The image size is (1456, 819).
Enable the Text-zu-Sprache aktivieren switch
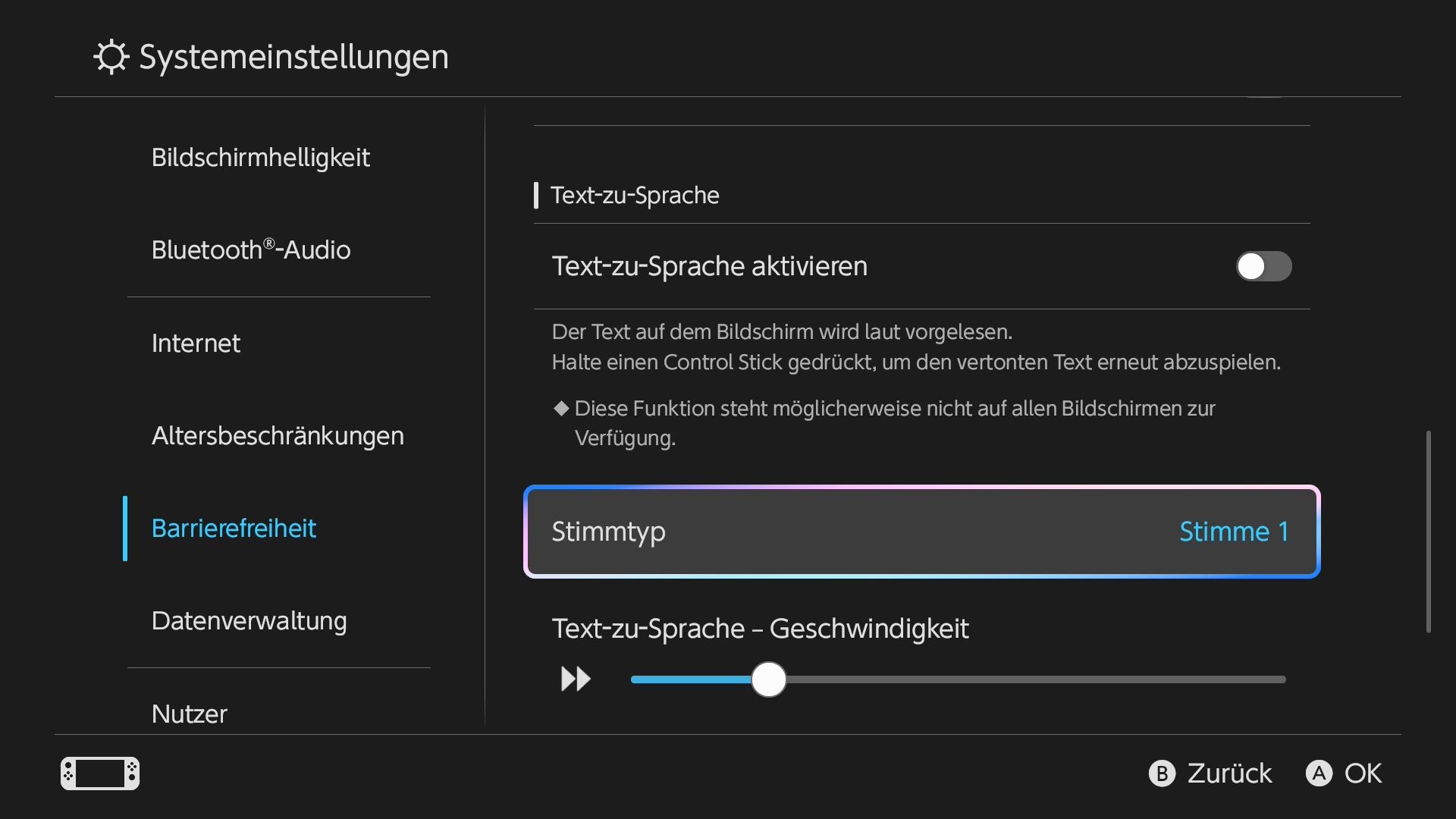[1264, 266]
